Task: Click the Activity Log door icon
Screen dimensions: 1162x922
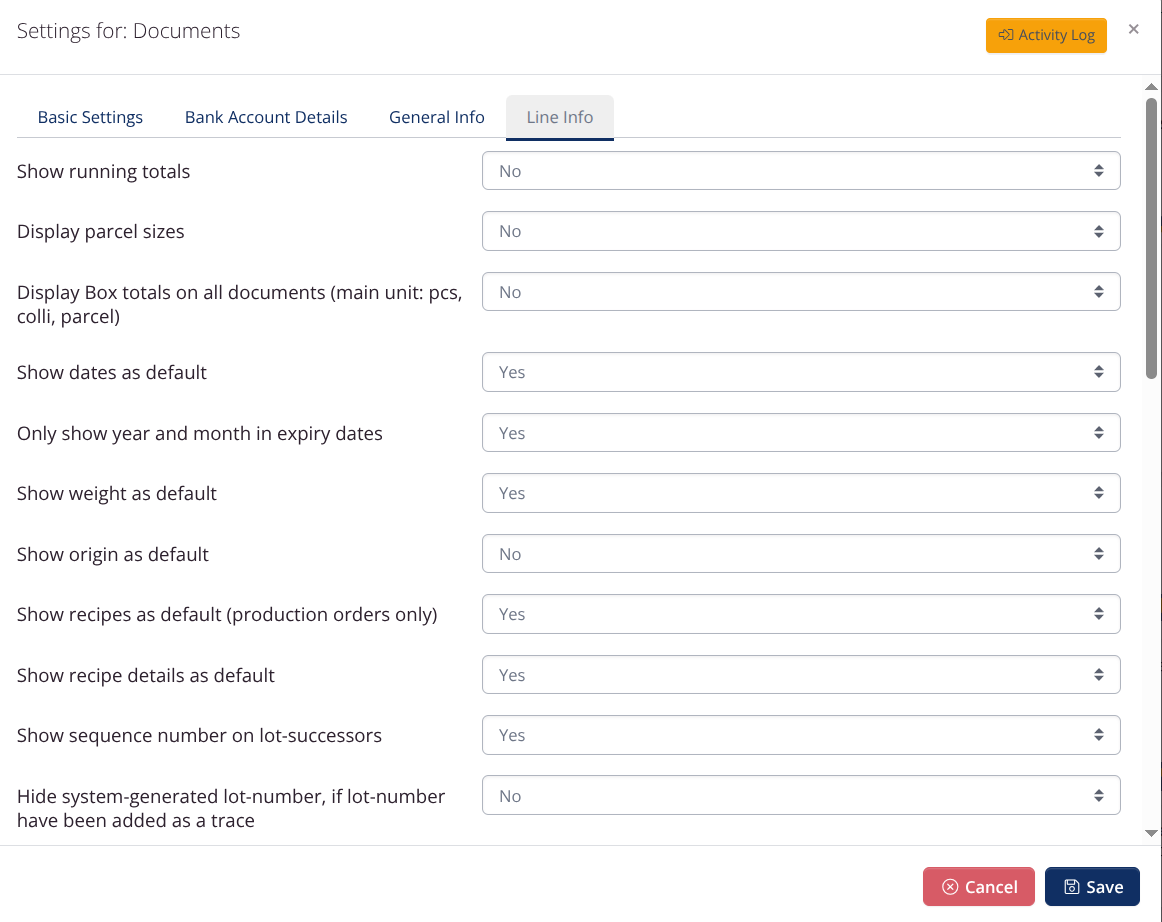Action: (x=1005, y=35)
